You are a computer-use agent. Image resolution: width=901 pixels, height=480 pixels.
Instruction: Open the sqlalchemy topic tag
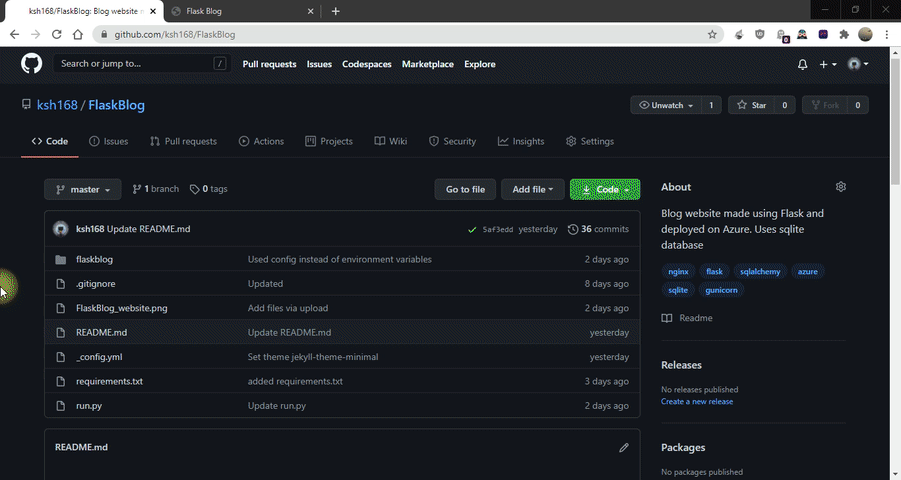[760, 272]
